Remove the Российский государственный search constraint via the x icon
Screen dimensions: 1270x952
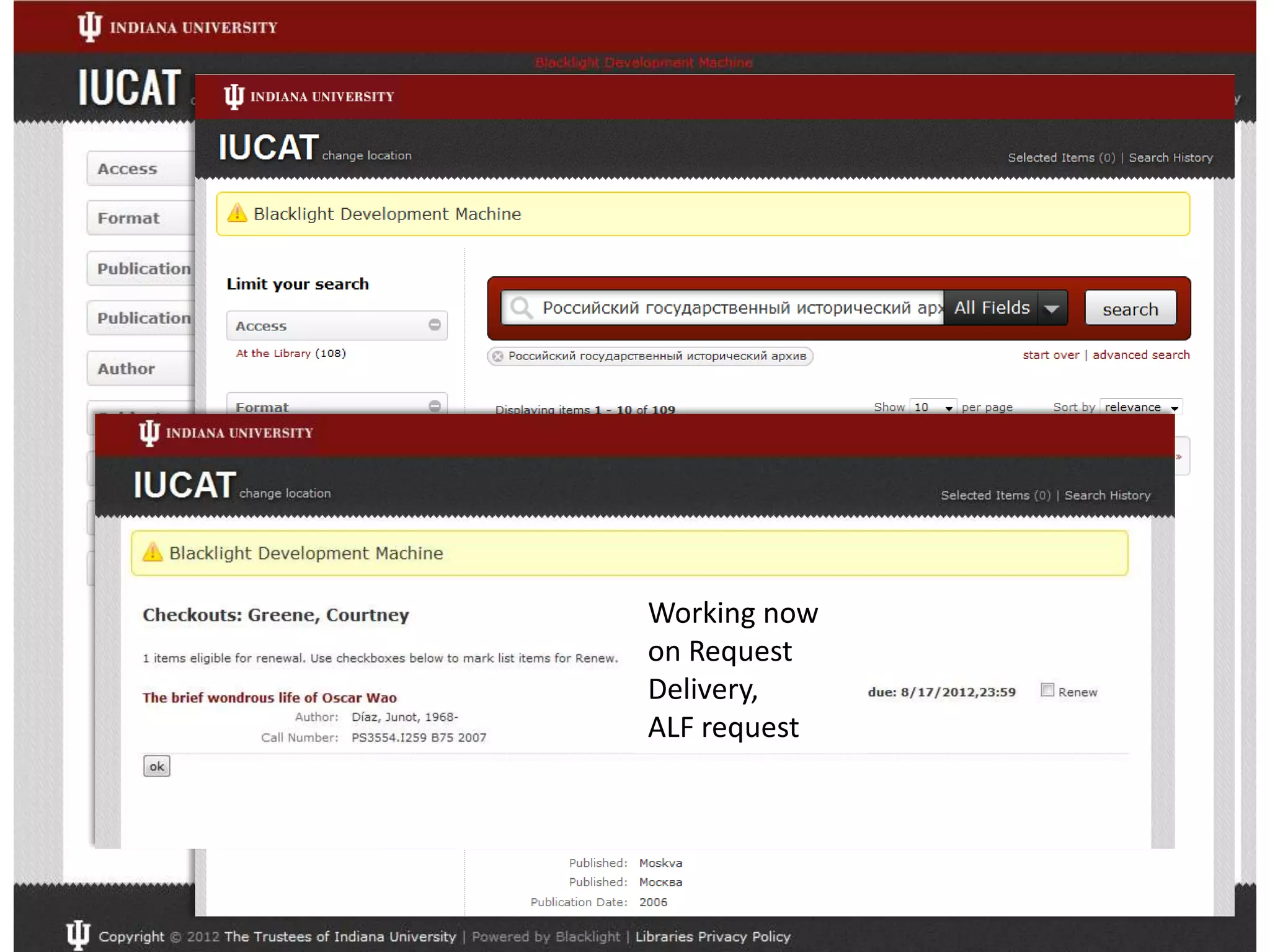click(497, 356)
